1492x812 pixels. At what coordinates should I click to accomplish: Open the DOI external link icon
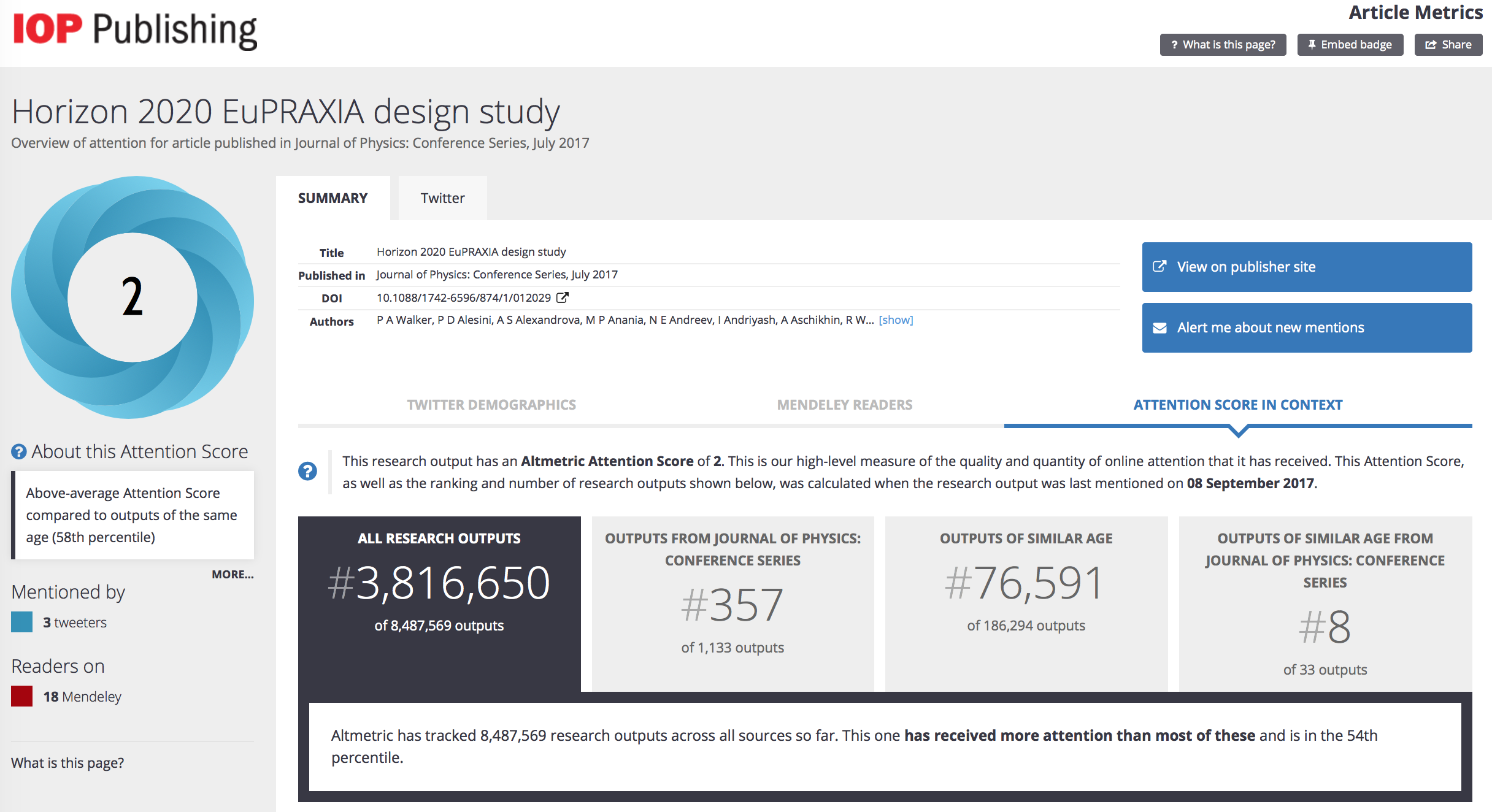pyautogui.click(x=563, y=297)
